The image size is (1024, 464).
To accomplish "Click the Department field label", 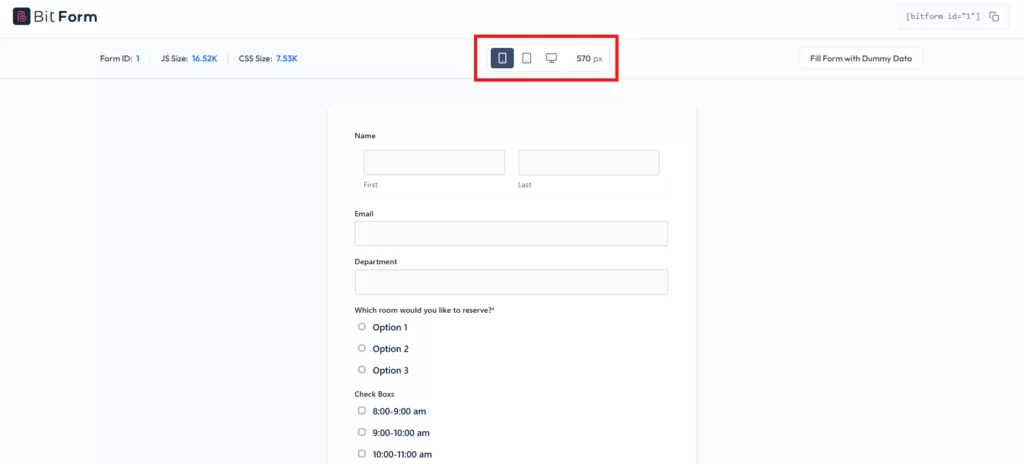I will [x=376, y=261].
